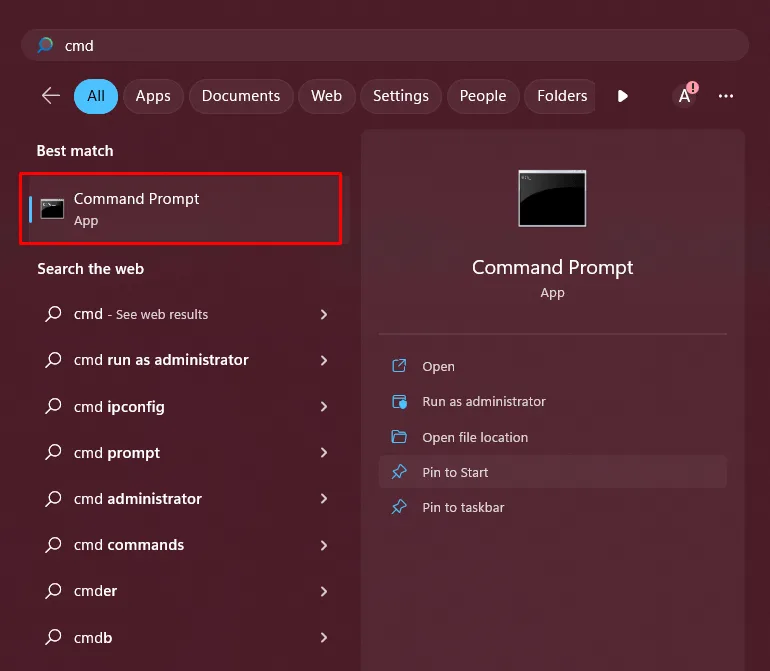Switch to the Apps filter tab
The image size is (770, 671).
[153, 96]
